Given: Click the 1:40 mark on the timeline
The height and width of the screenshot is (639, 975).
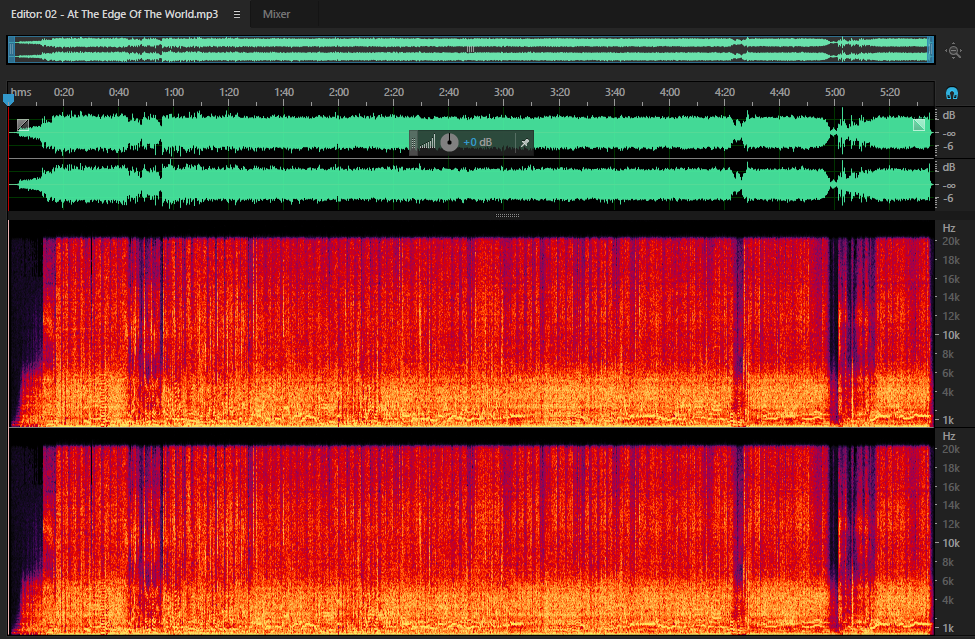Looking at the screenshot, I should coord(284,92).
